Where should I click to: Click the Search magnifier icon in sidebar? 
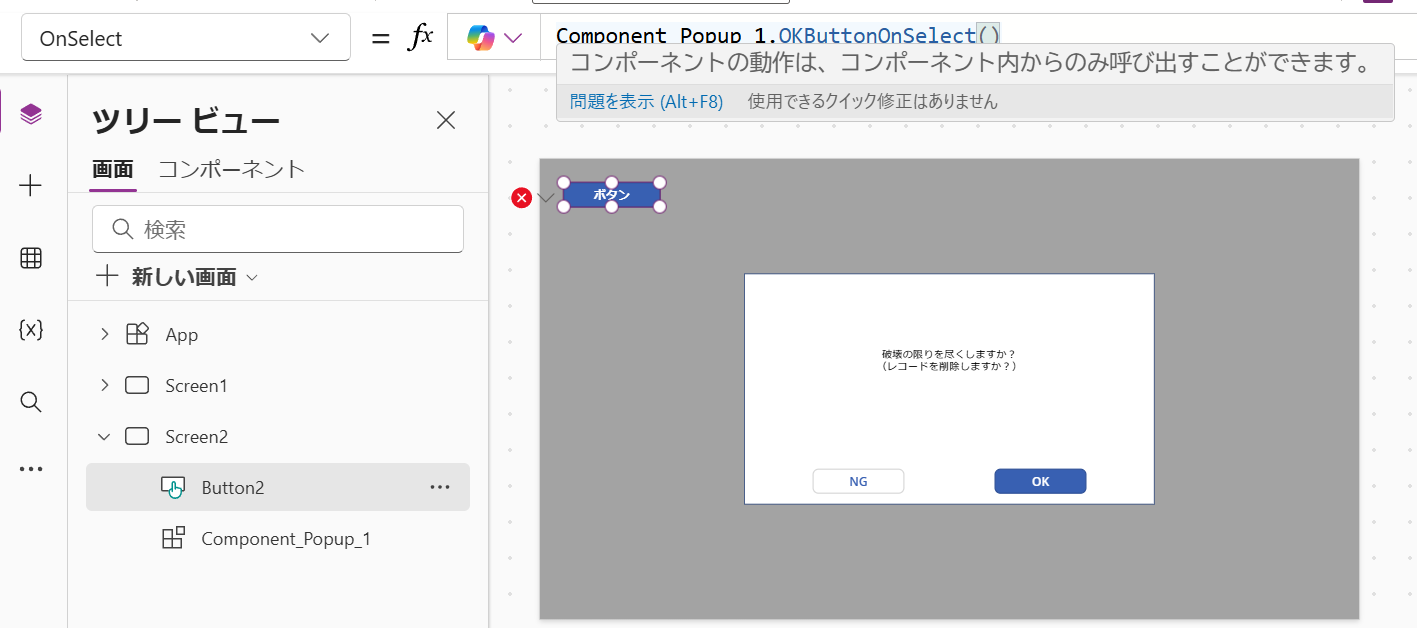coord(31,402)
